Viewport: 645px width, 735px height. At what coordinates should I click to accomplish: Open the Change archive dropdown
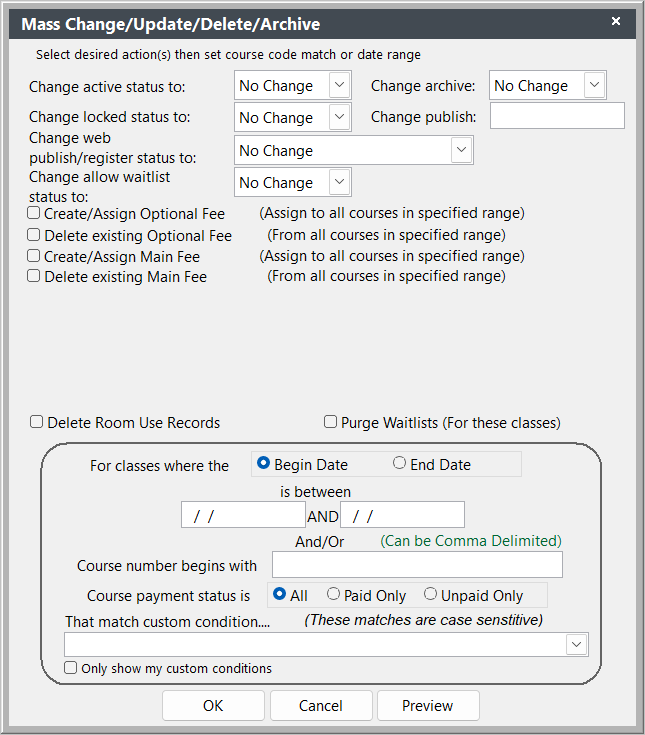(x=595, y=85)
